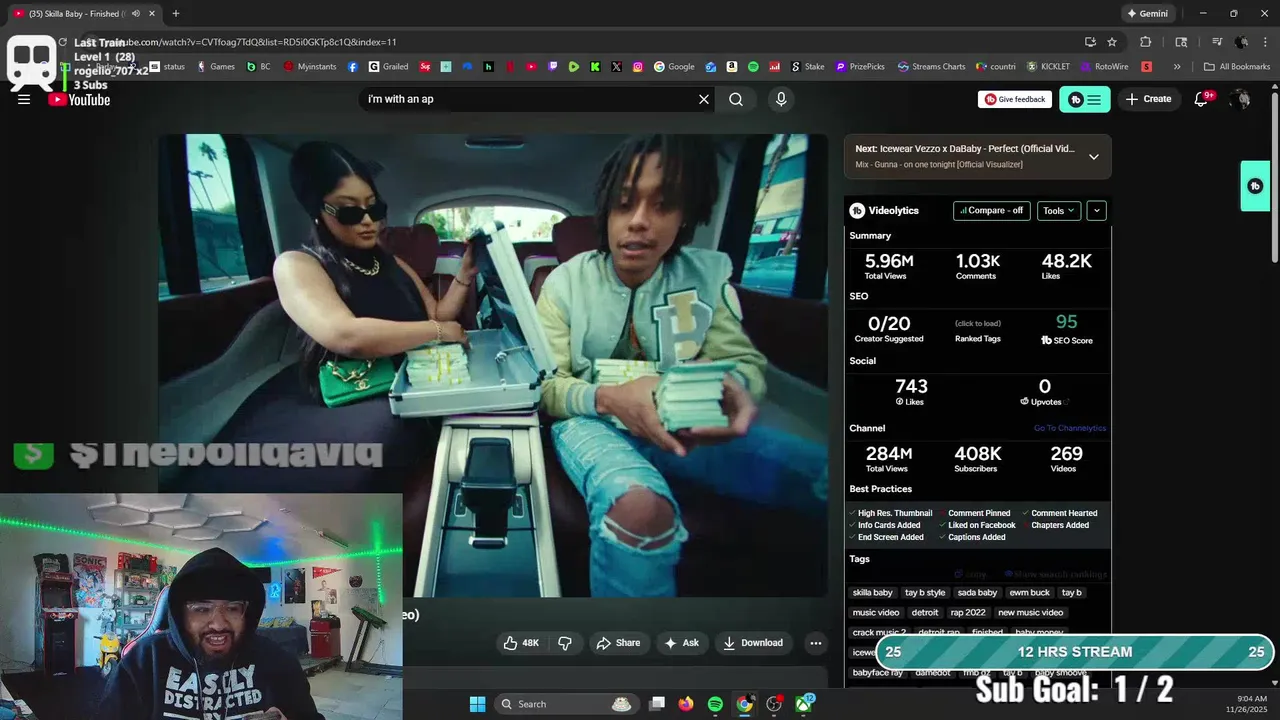This screenshot has height=720, width=1280.
Task: Open a new browser tab with plus
Action: click(x=176, y=14)
